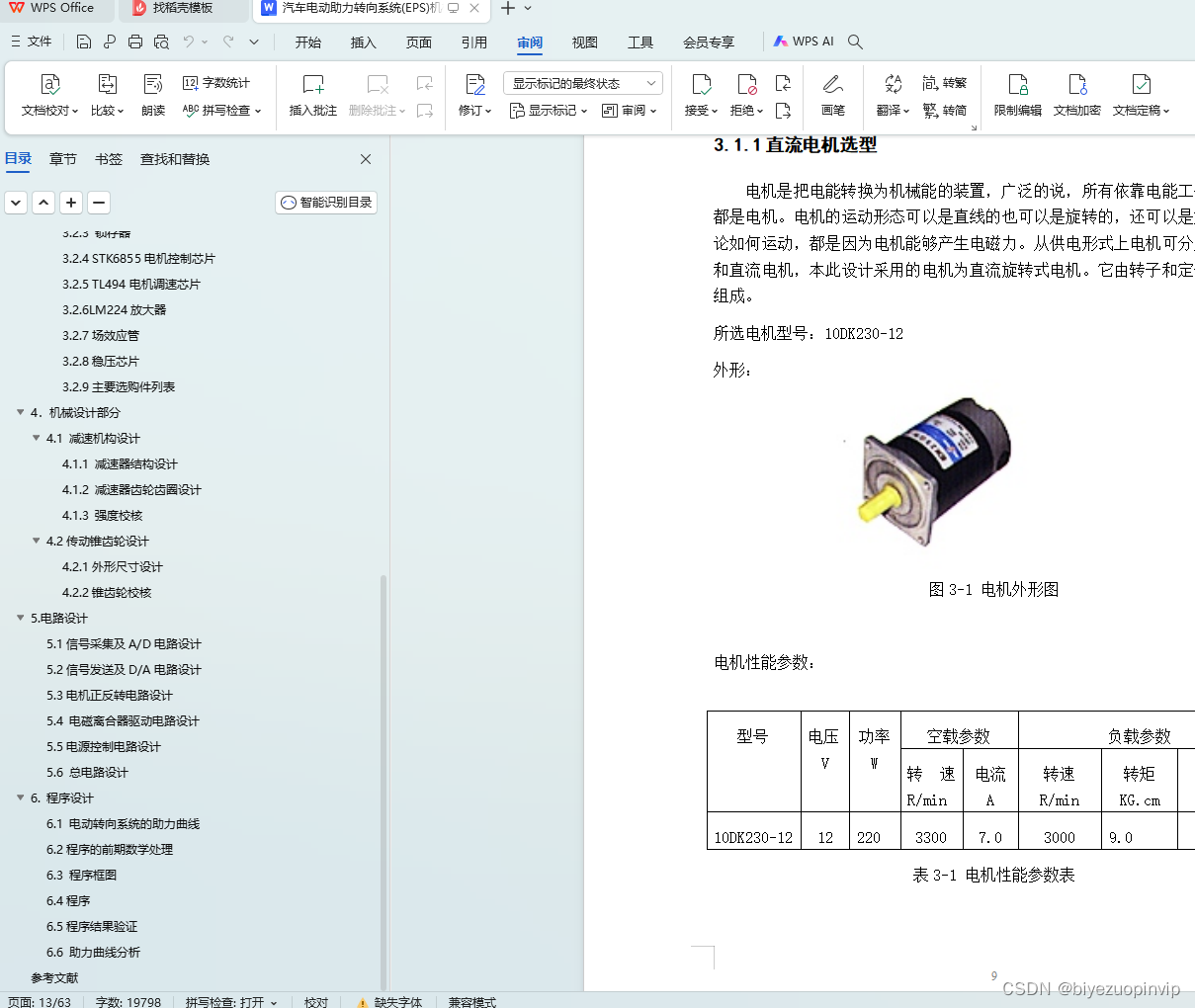The height and width of the screenshot is (1008, 1195).
Task: Collapse the 4.2 传动锥齿轮设计 node
Action: [x=36, y=541]
